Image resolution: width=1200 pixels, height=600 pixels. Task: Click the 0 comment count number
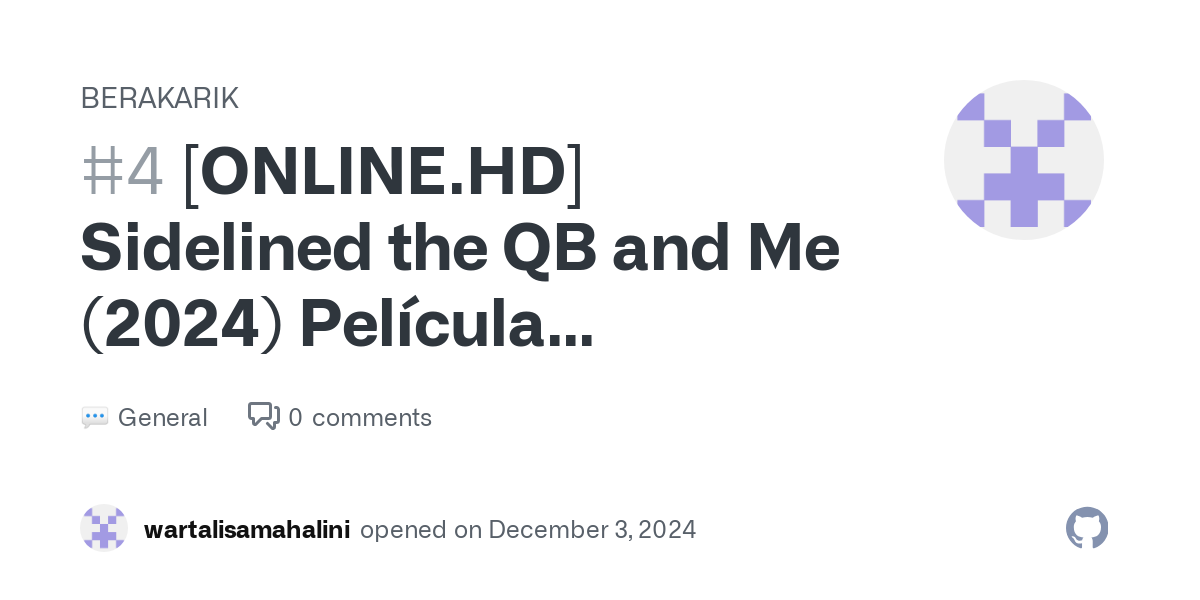295,418
